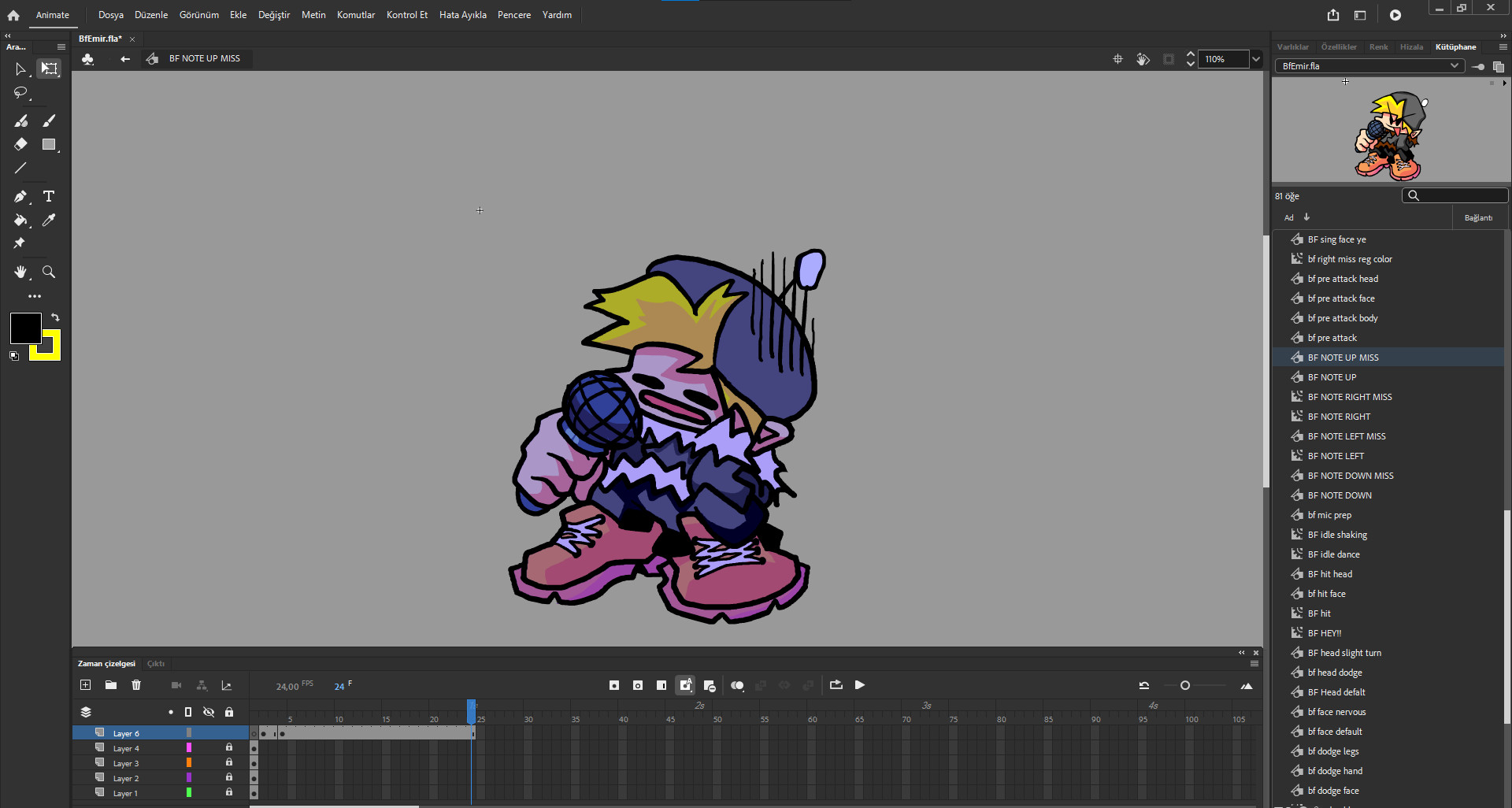1512x808 pixels.
Task: Click the timeline zoom slider handle
Action: pos(1185,685)
